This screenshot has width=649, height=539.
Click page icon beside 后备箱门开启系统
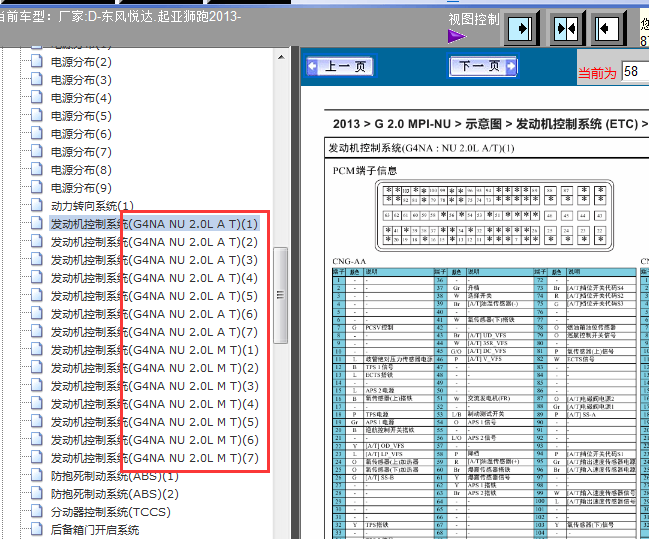[x=36, y=529]
